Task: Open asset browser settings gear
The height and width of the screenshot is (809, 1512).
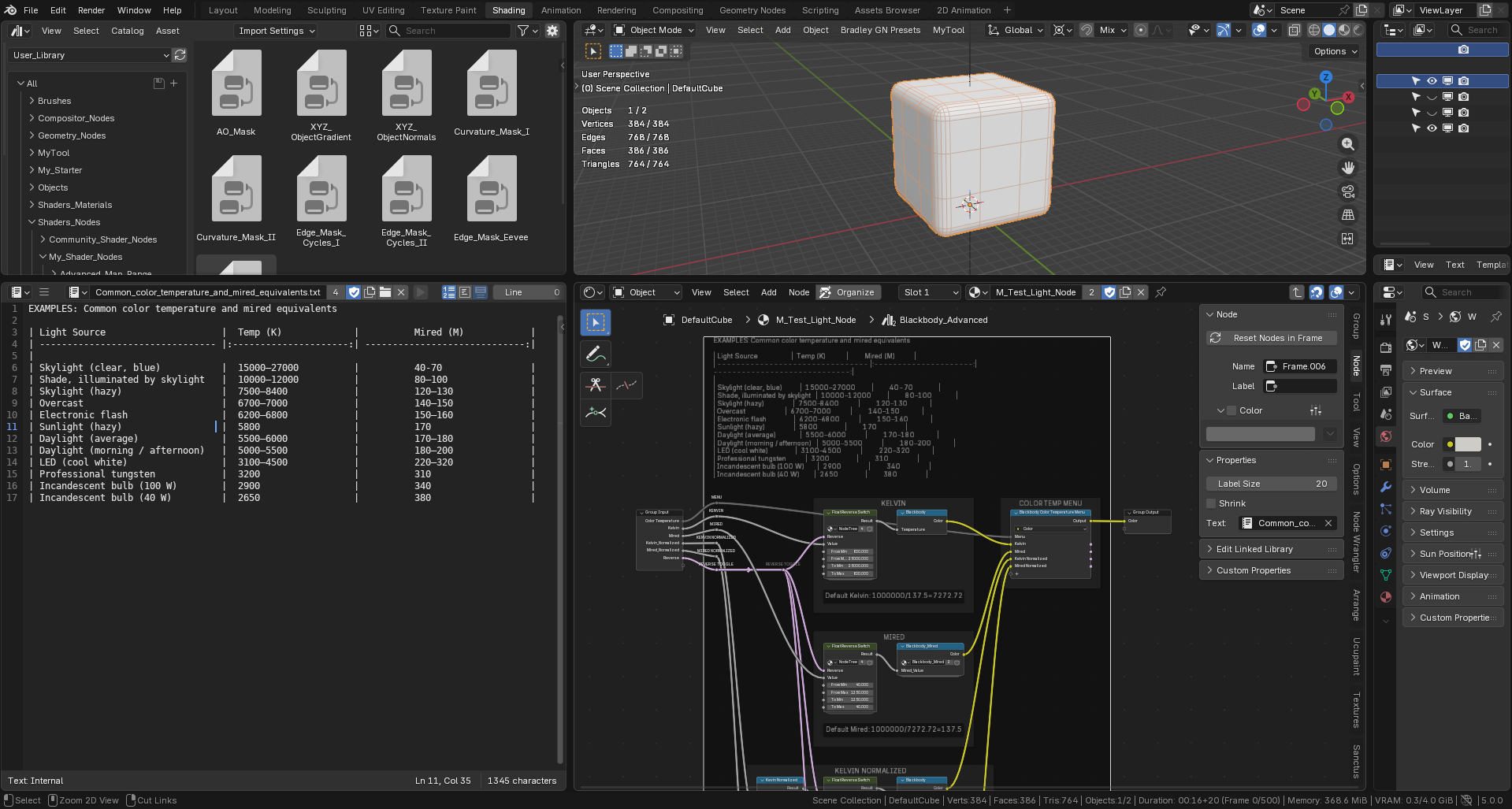Action: pyautogui.click(x=552, y=31)
